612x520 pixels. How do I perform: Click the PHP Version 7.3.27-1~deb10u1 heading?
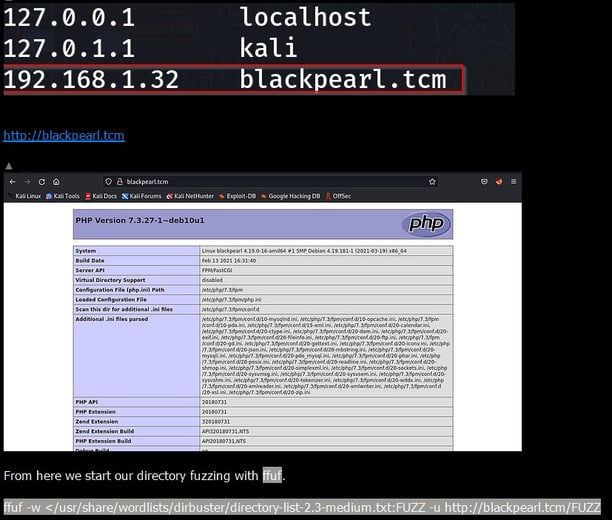(x=140, y=220)
